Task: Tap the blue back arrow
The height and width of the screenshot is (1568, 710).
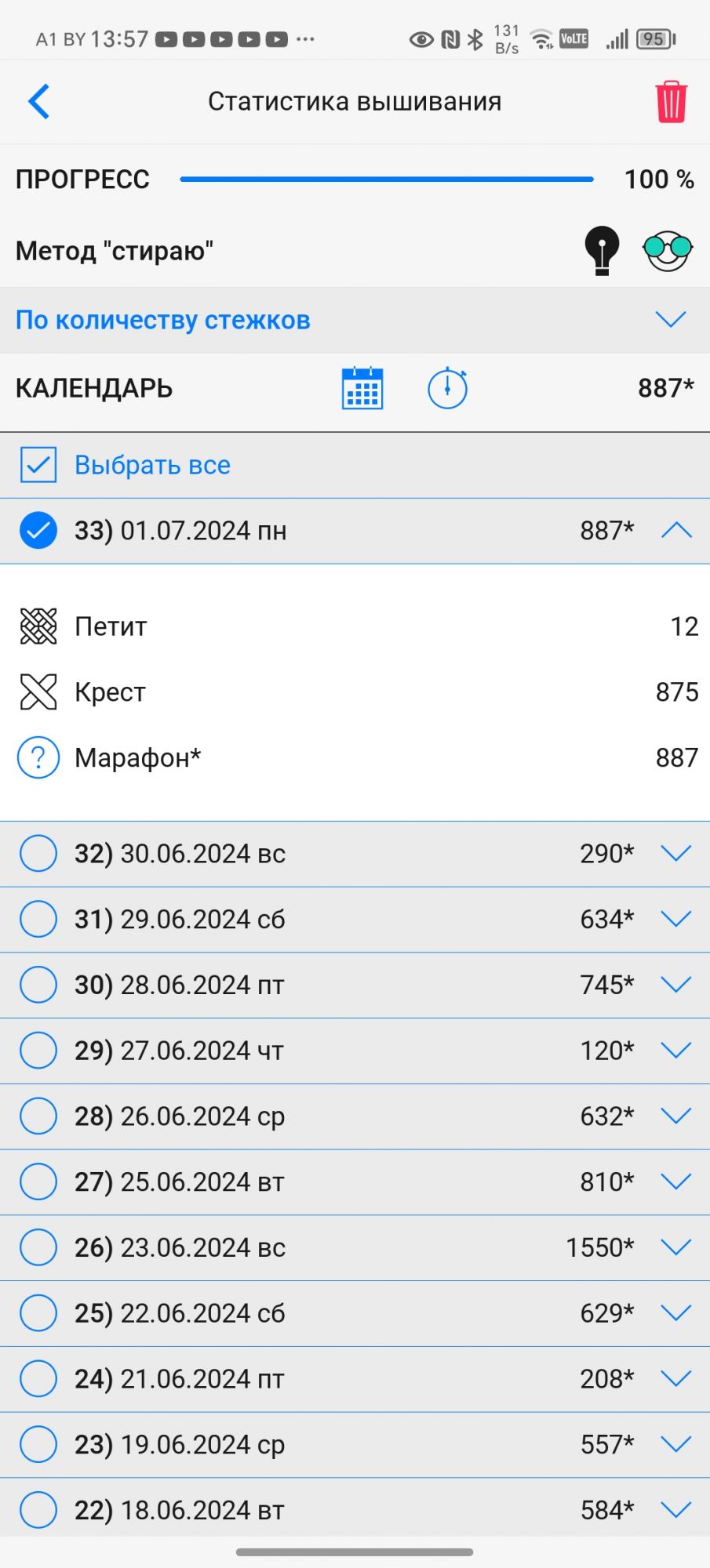Action: [x=39, y=101]
